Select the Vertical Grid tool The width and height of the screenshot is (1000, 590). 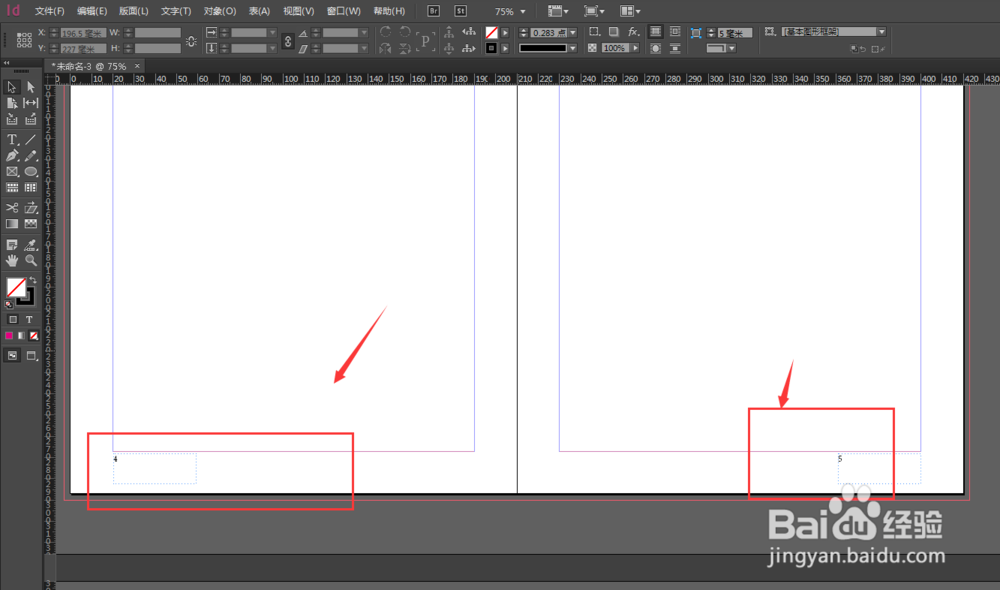coord(31,188)
